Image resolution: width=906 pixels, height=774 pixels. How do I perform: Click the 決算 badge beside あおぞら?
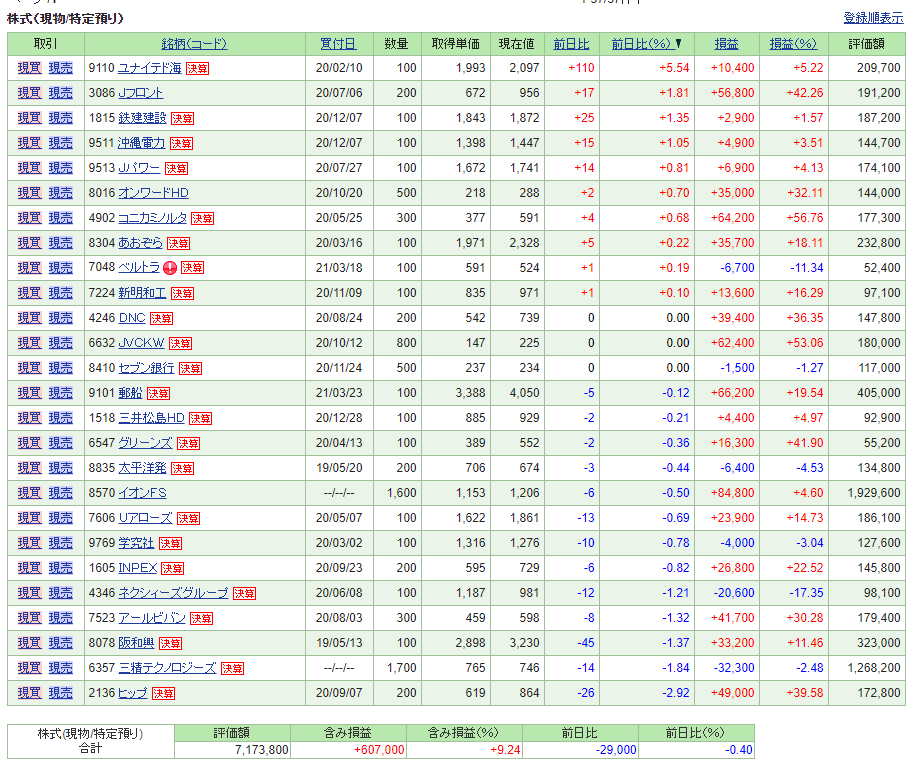tap(178, 244)
